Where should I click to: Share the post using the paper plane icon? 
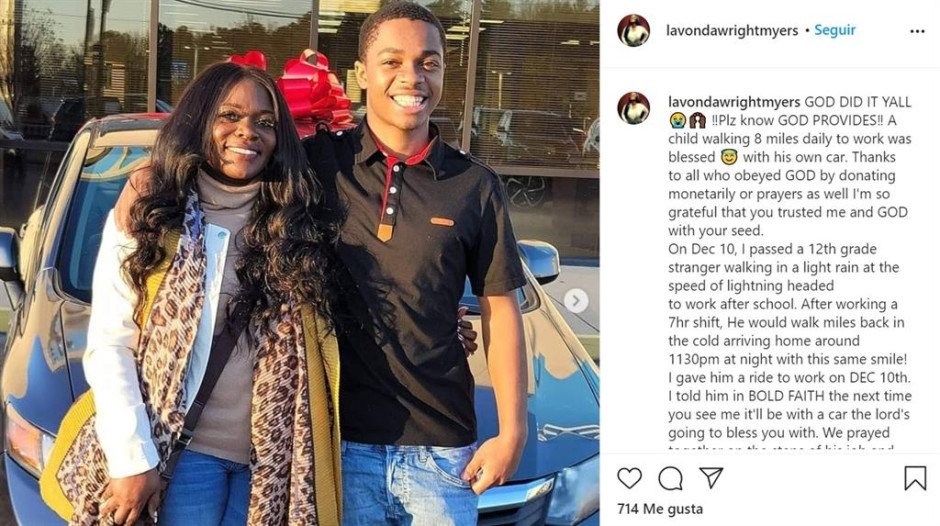click(711, 478)
